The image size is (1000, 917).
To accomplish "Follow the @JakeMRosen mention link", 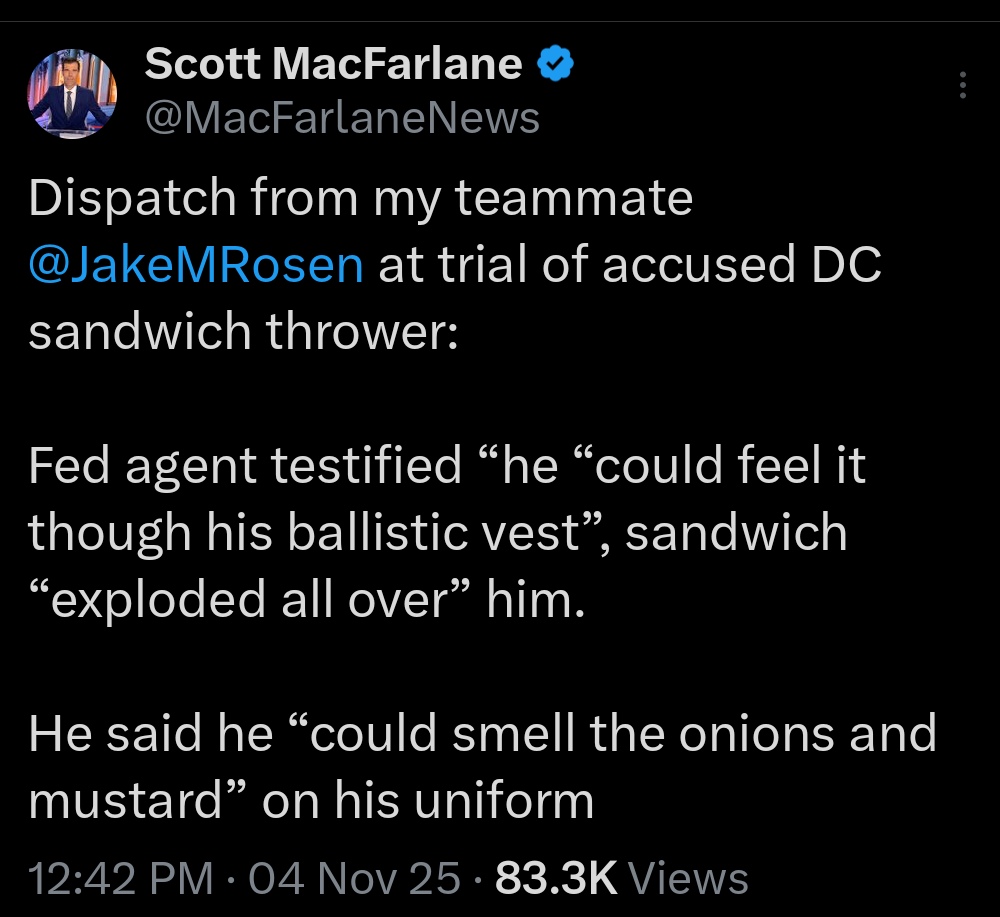I will 195,264.
